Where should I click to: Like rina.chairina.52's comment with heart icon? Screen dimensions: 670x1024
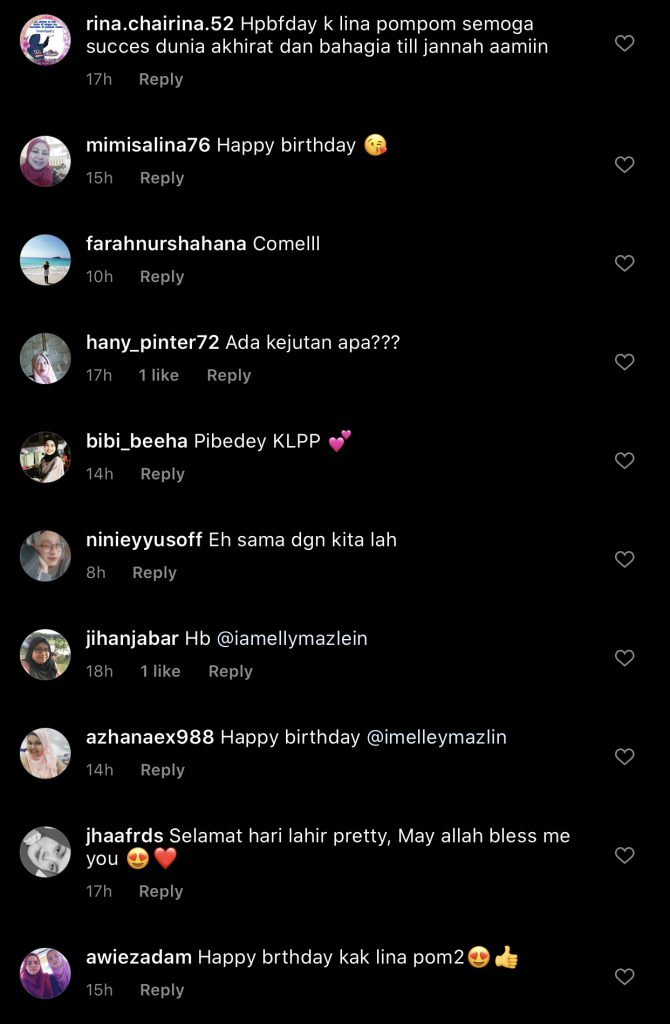(624, 43)
